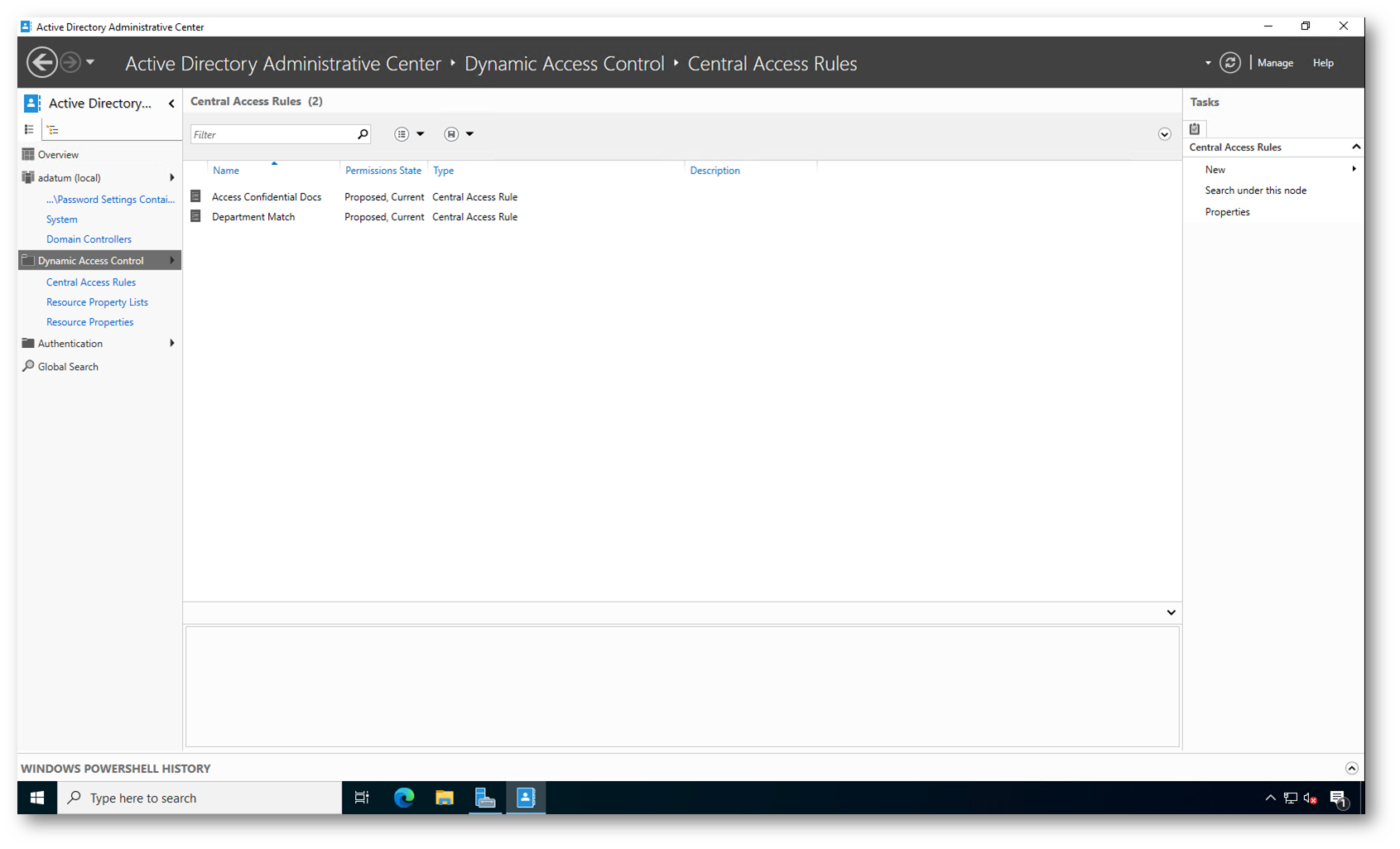The width and height of the screenshot is (1400, 849).
Task: Open the Resource Property Lists link
Action: [97, 302]
